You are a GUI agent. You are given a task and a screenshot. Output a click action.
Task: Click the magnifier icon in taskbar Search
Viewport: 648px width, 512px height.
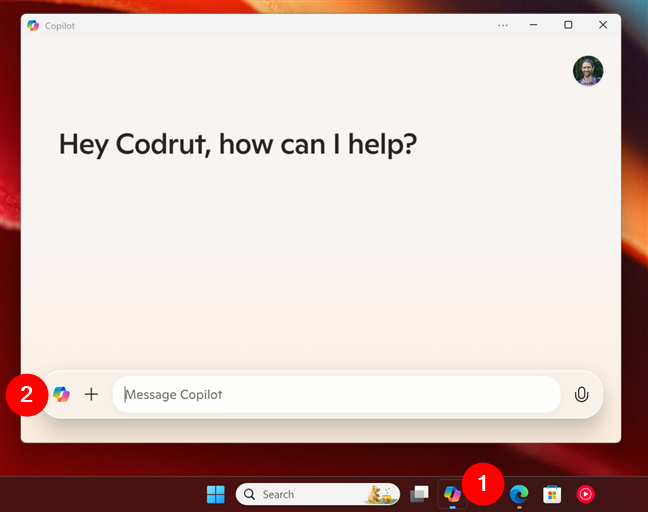(x=249, y=494)
